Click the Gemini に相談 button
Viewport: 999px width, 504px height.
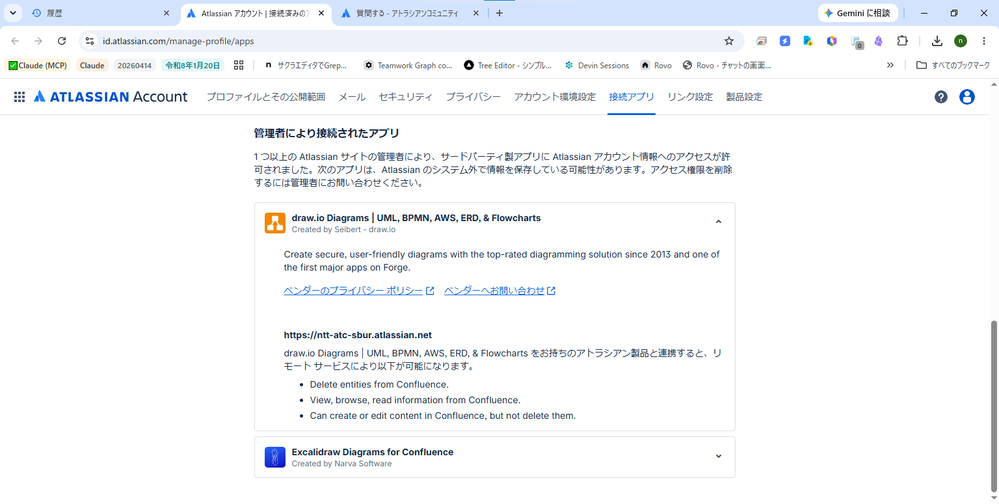(858, 13)
